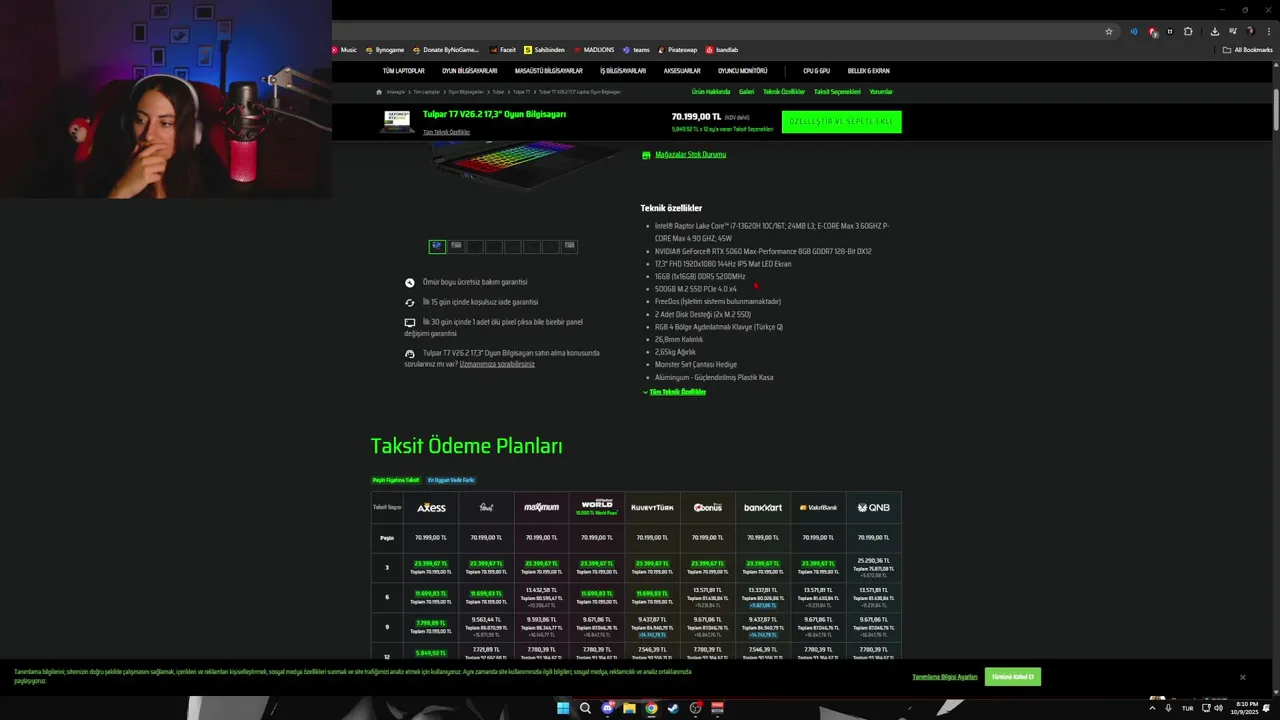Open Steam from the taskbar

[673, 708]
